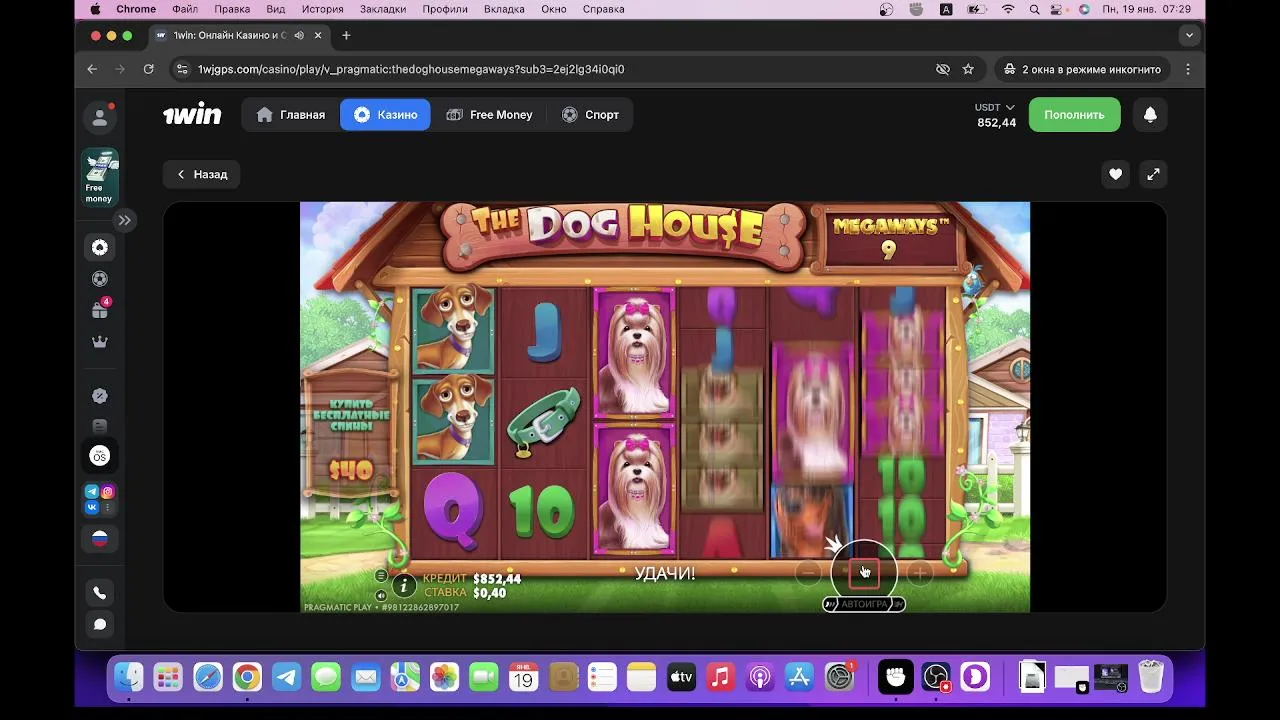This screenshot has height=720, width=1280.
Task: Open the user profile avatar in sidebar
Action: [x=100, y=118]
